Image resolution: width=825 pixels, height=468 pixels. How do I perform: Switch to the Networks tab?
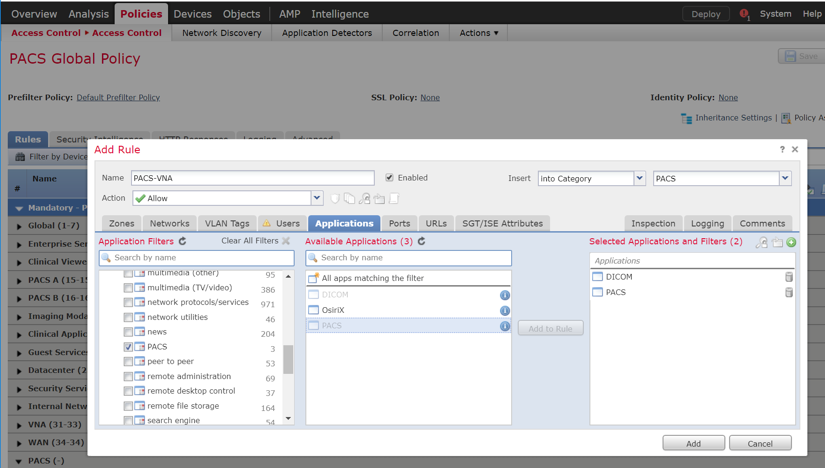pyautogui.click(x=169, y=223)
